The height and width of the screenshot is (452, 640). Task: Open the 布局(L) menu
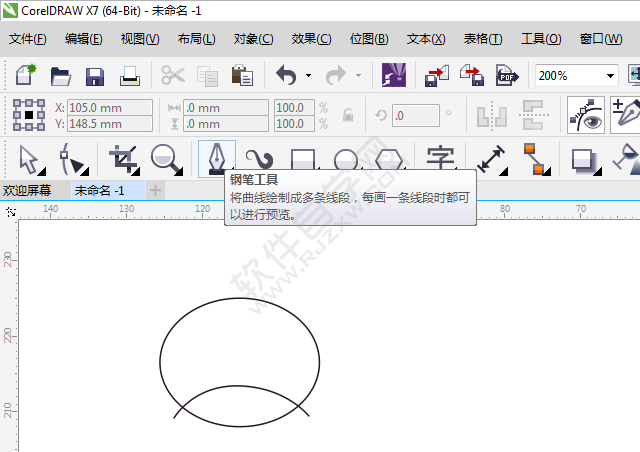pos(196,39)
